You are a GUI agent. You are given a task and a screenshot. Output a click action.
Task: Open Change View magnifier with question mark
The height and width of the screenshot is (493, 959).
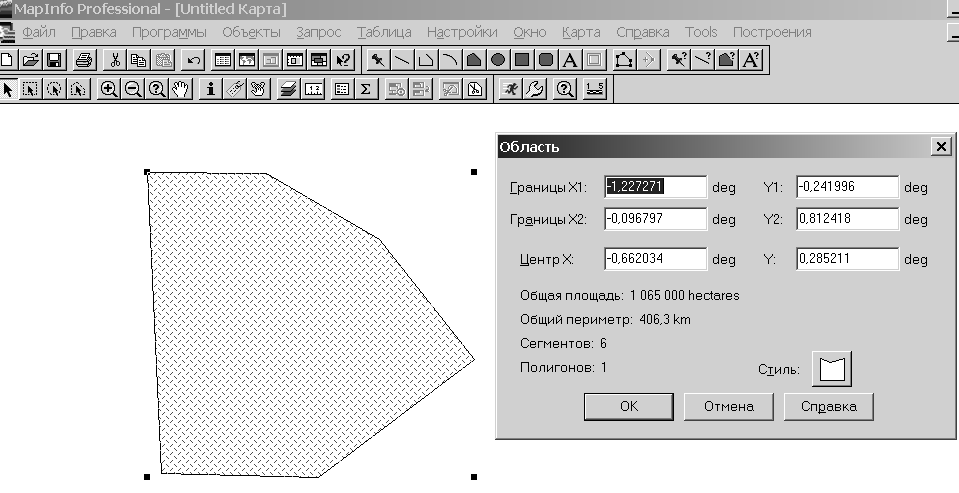pos(157,89)
